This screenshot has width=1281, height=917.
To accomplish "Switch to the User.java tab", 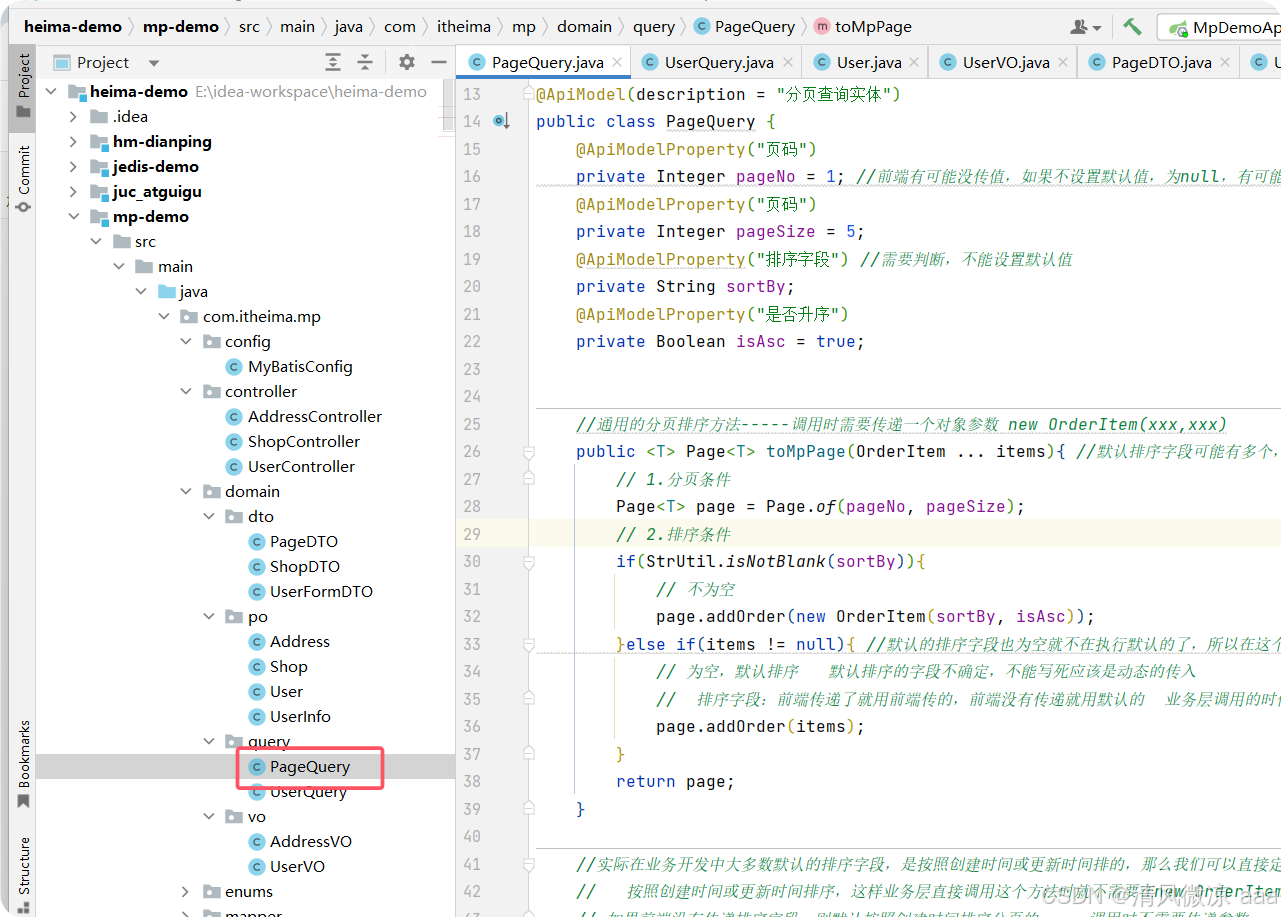I will [866, 62].
